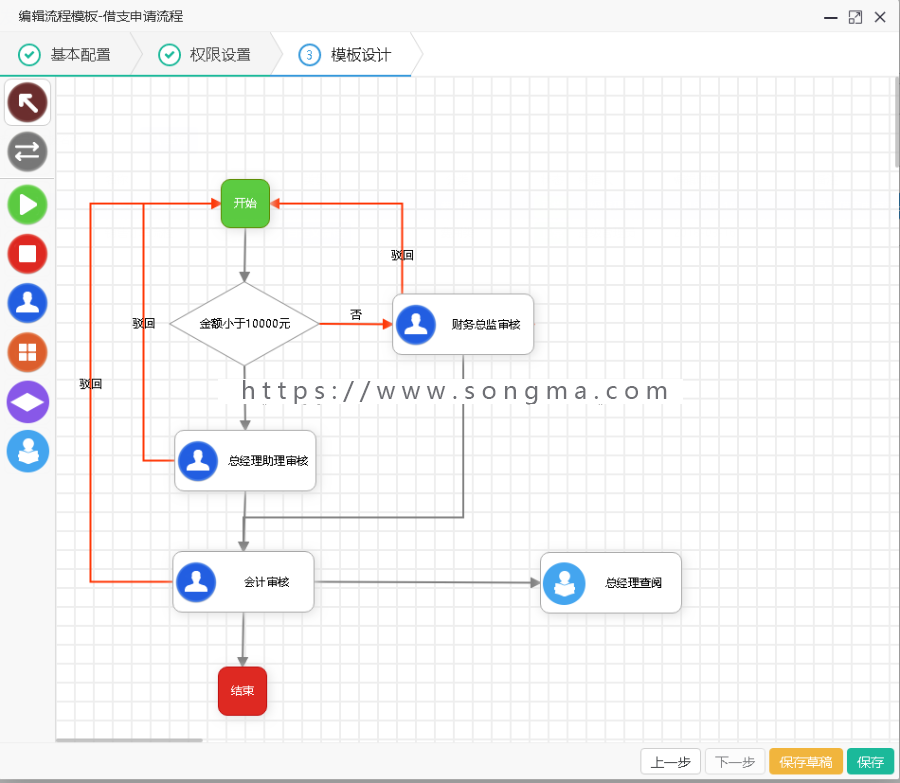Select the 开始 start node on canvas
Screen dimensions: 900x783
pyautogui.click(x=245, y=203)
